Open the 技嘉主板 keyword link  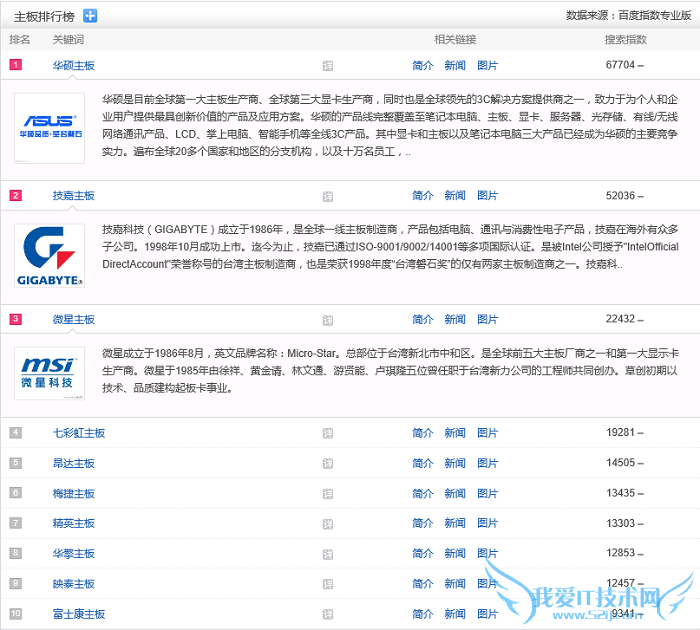point(74,196)
